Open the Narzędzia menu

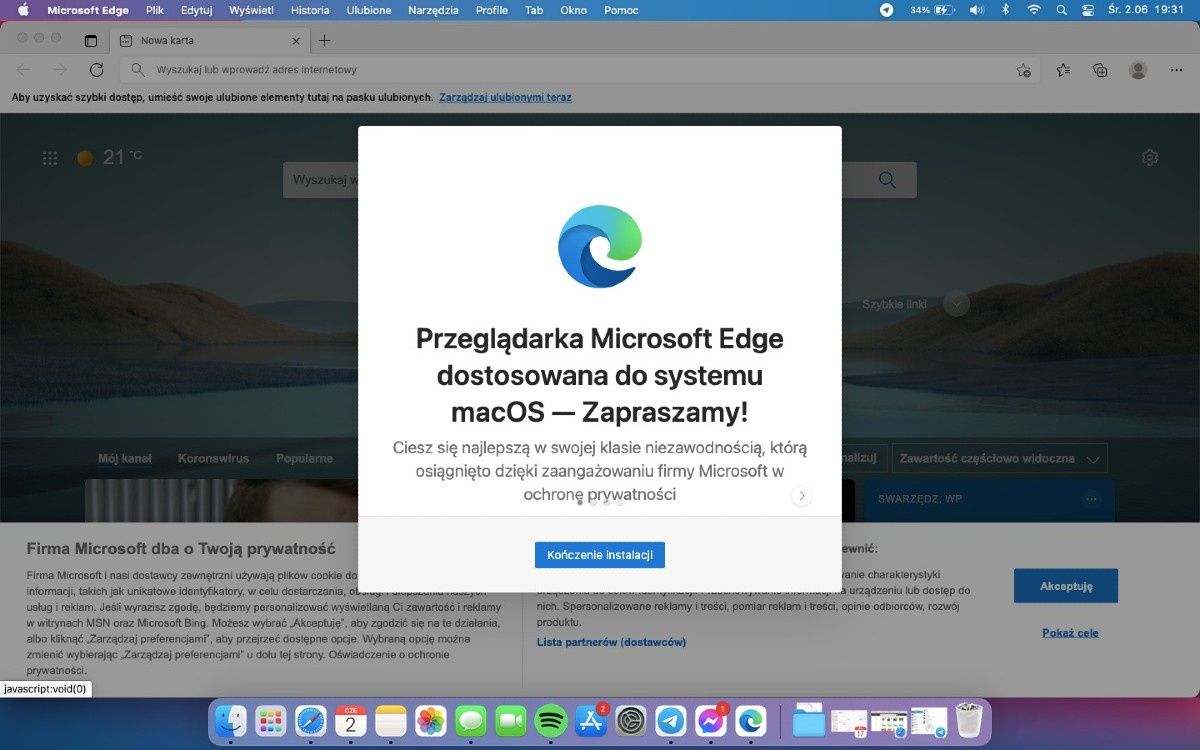pyautogui.click(x=433, y=10)
